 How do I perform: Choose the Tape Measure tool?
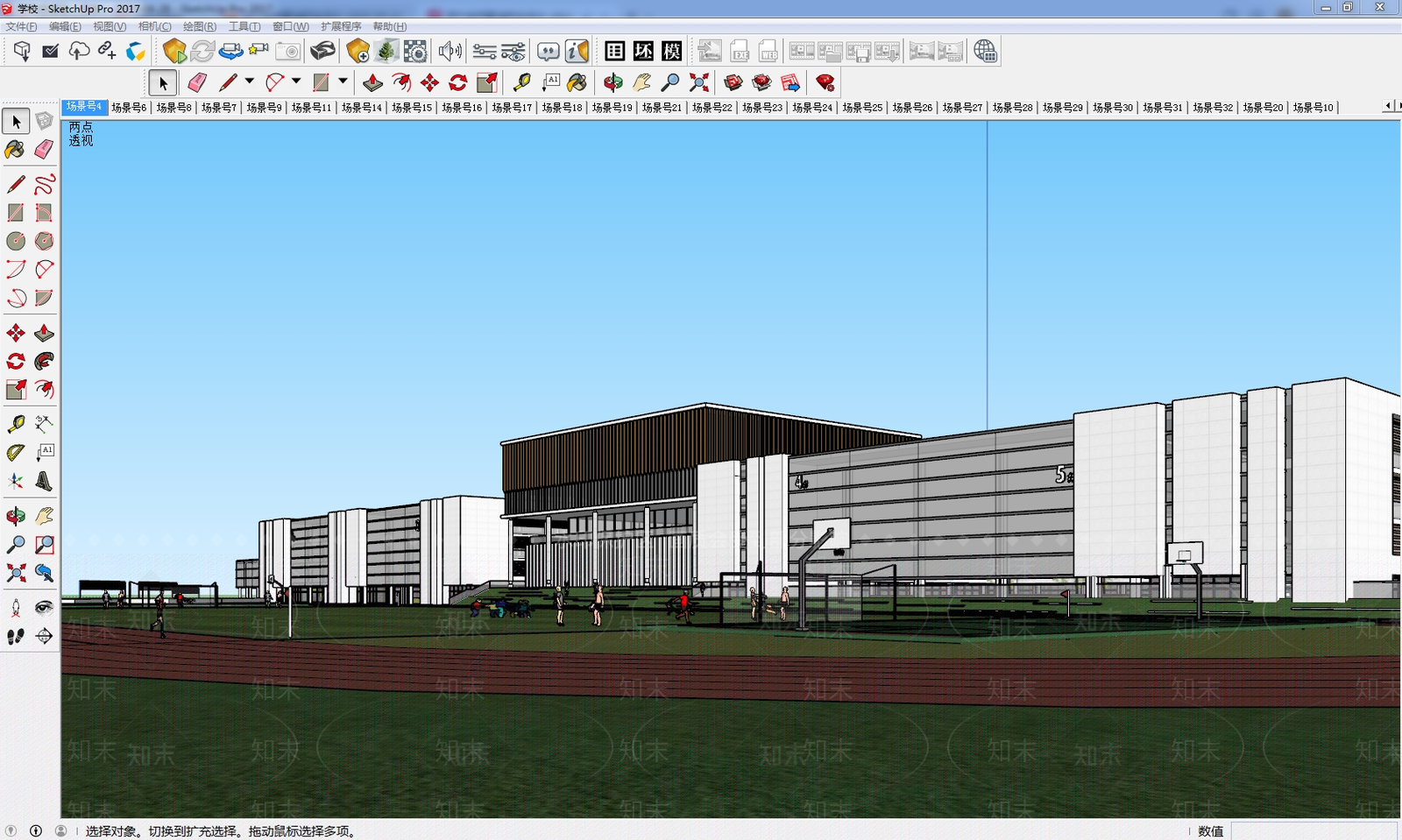tap(16, 424)
